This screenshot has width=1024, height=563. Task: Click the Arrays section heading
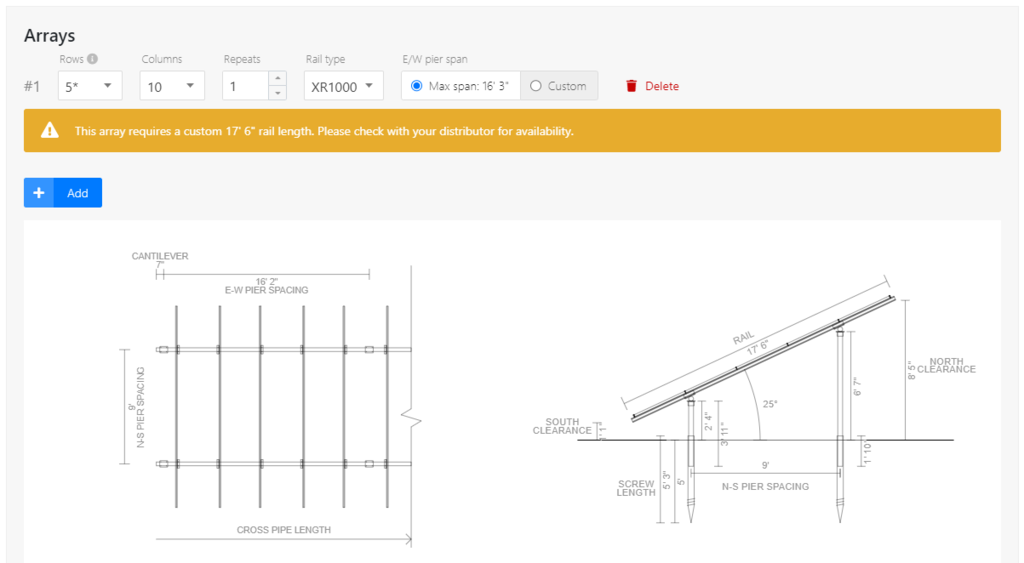pyautogui.click(x=49, y=35)
